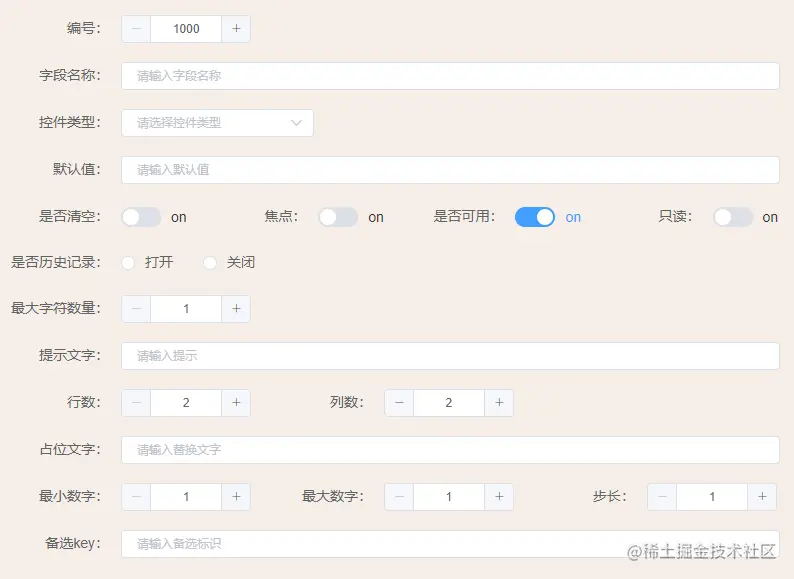
Task: Click the 步长 number field
Action: tap(712, 496)
